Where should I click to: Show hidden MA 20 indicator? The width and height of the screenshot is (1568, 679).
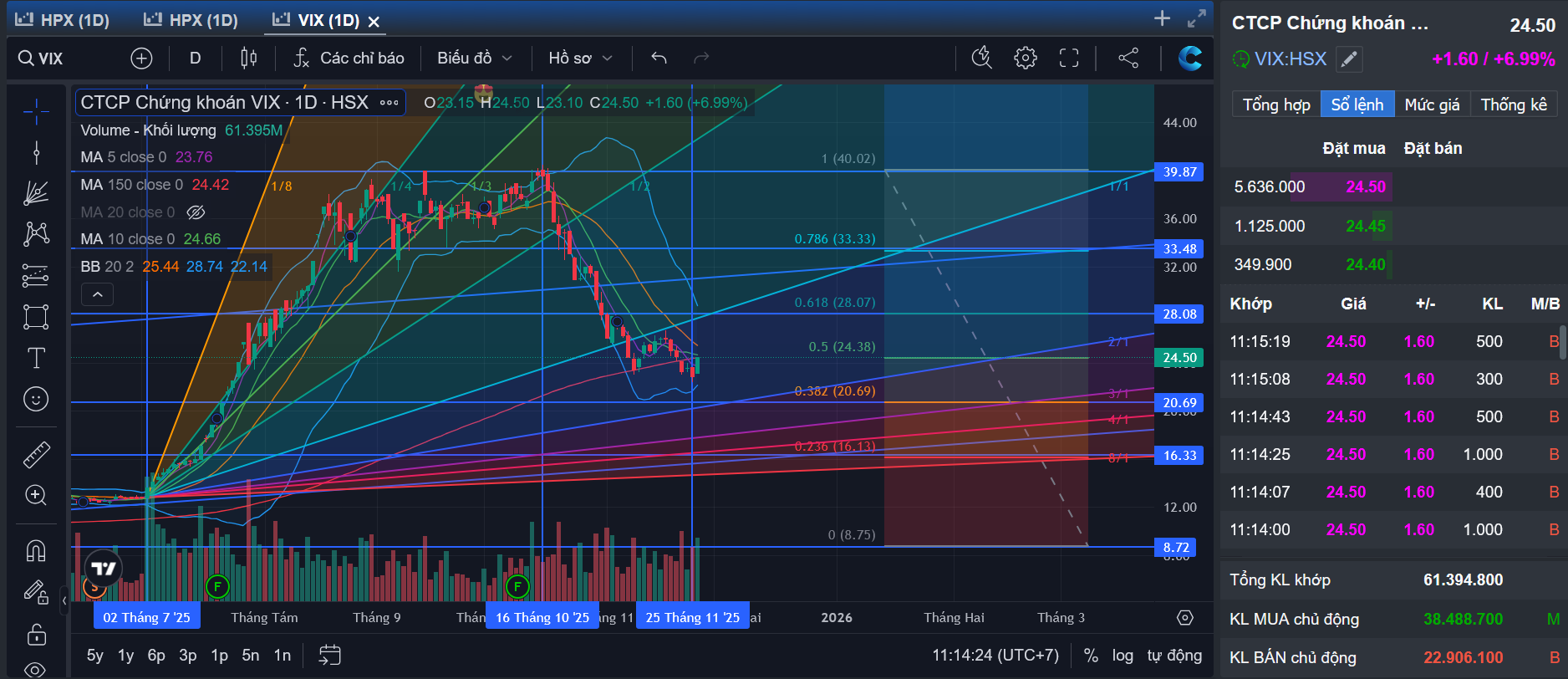pyautogui.click(x=196, y=212)
